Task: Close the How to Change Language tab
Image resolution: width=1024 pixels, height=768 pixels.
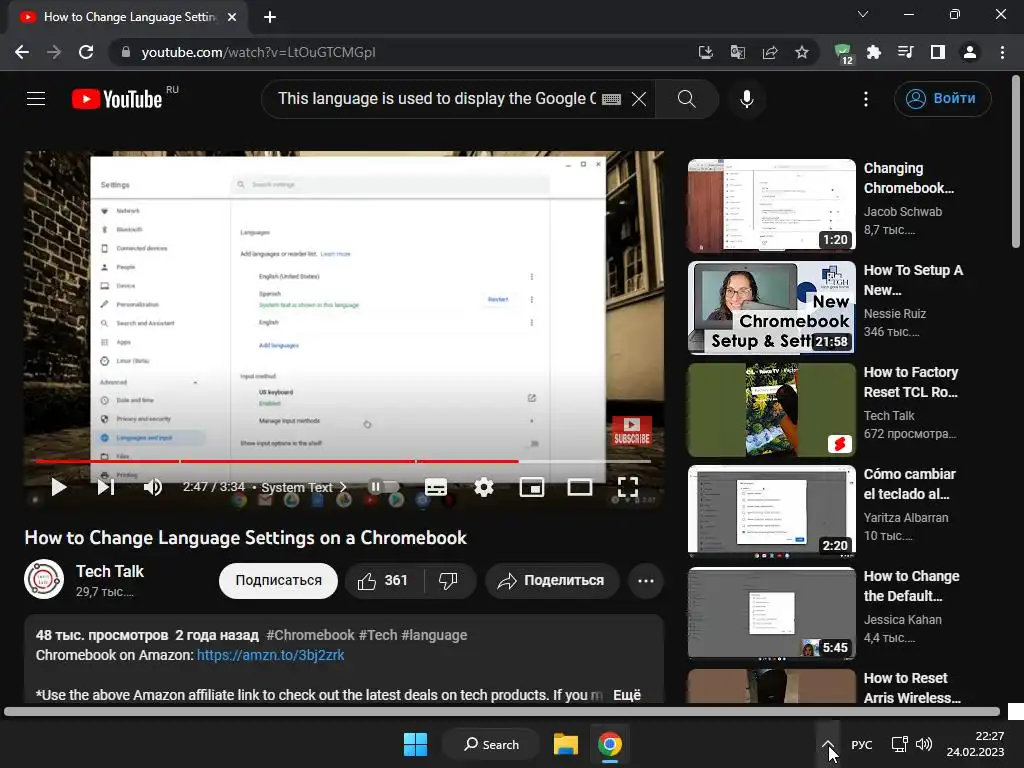Action: pyautogui.click(x=232, y=17)
